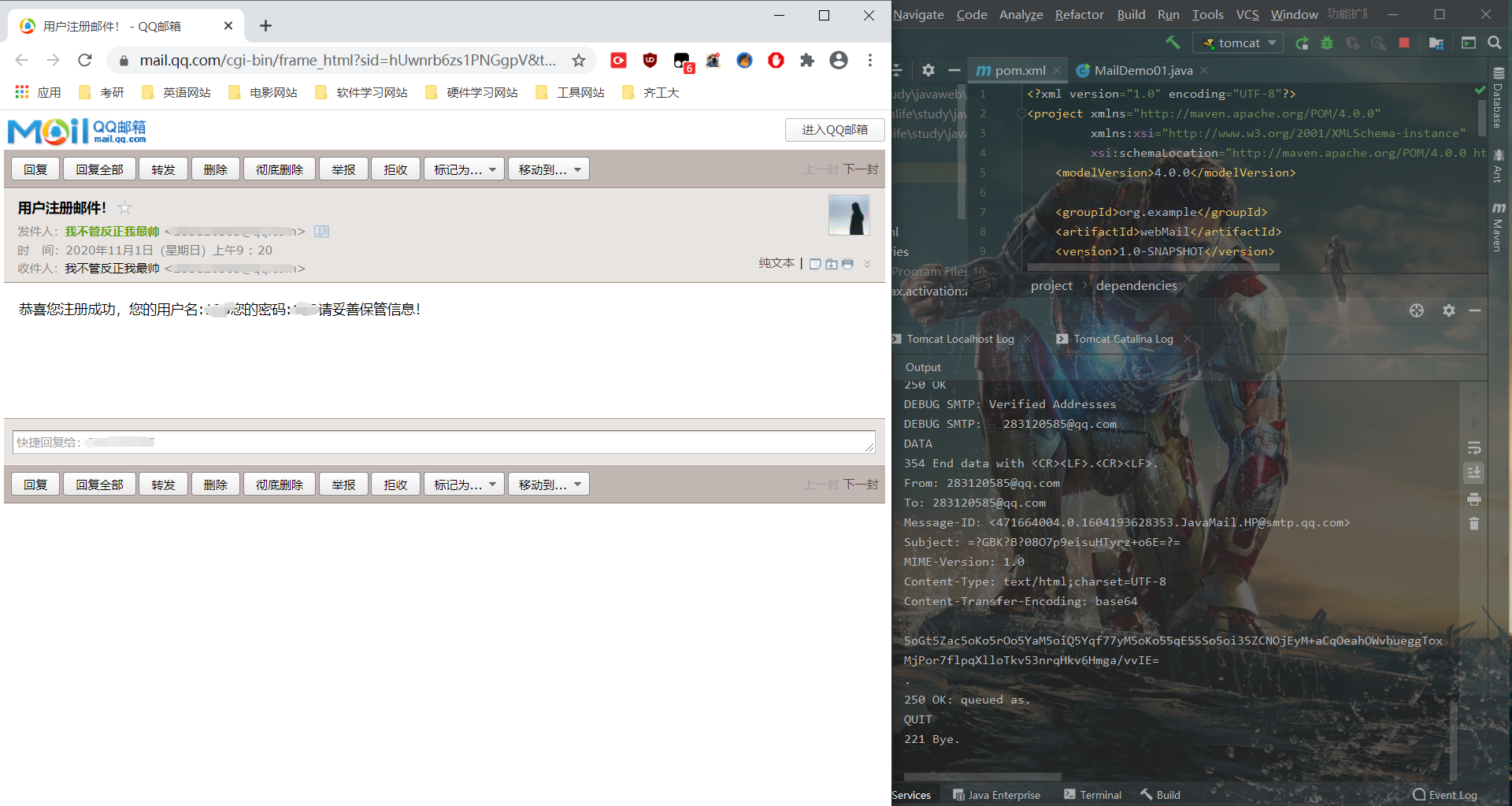Start debugging using the bug icon
This screenshot has height=806, width=1512.
tap(1327, 42)
